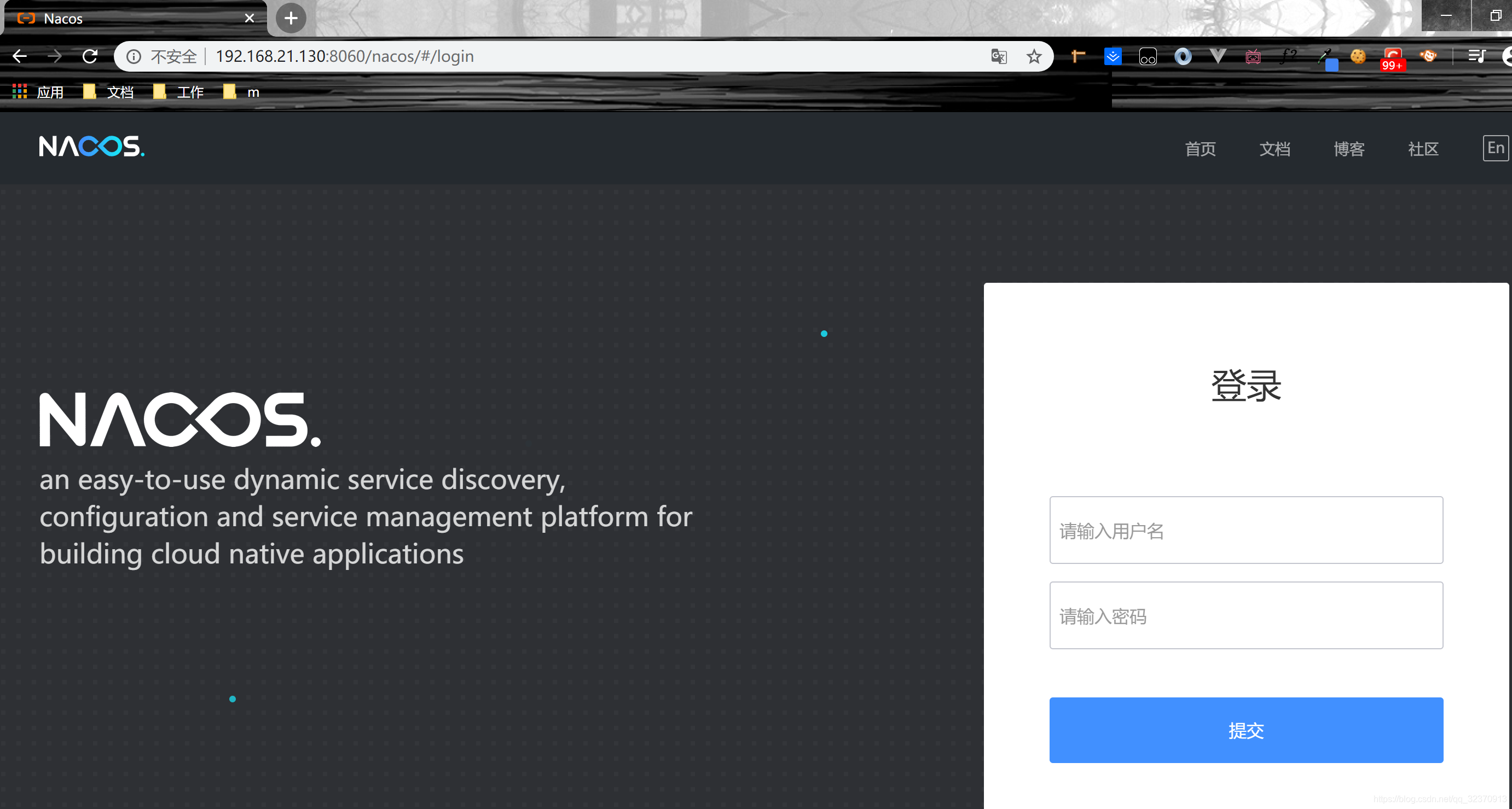Submit login with the 提交 button
1512x809 pixels.
[x=1246, y=730]
